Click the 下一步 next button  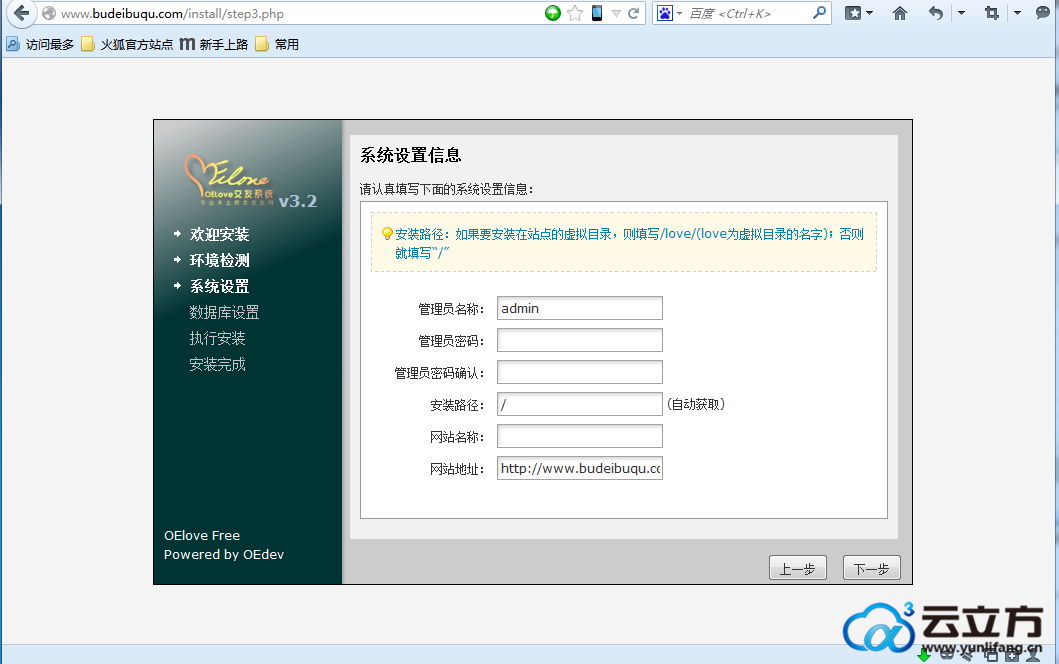[x=871, y=568]
